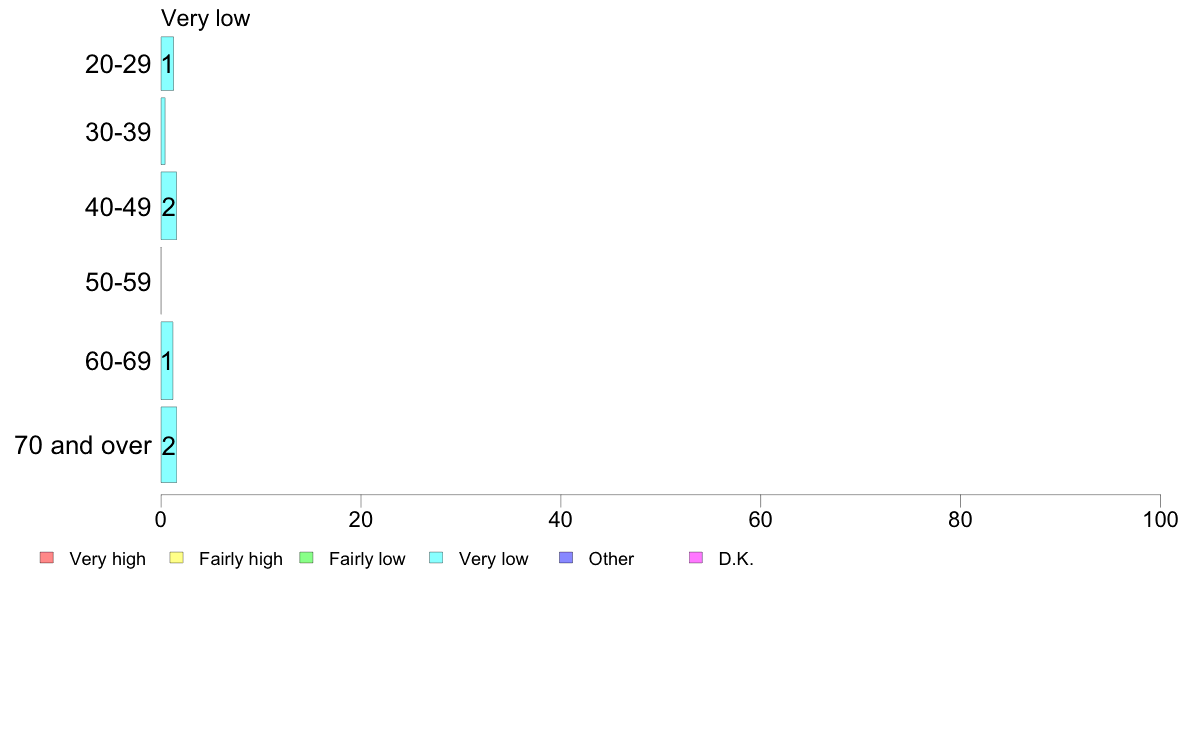Select the thin 30-39 bar
Screen dimensions: 1188x736
click(x=163, y=131)
